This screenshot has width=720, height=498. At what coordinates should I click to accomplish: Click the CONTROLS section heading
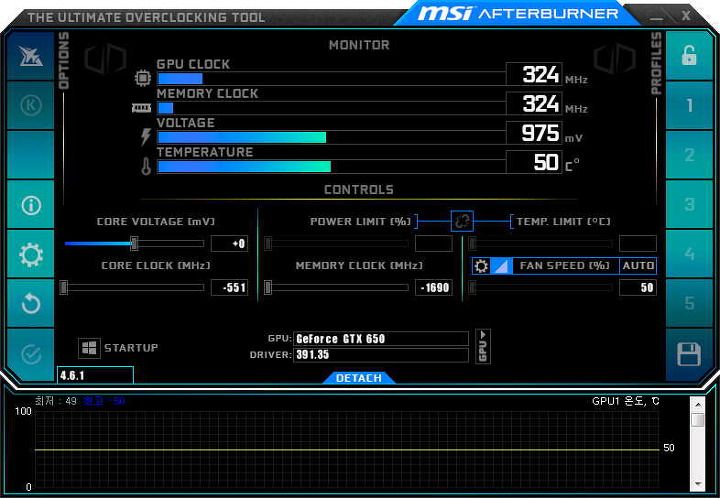(359, 190)
